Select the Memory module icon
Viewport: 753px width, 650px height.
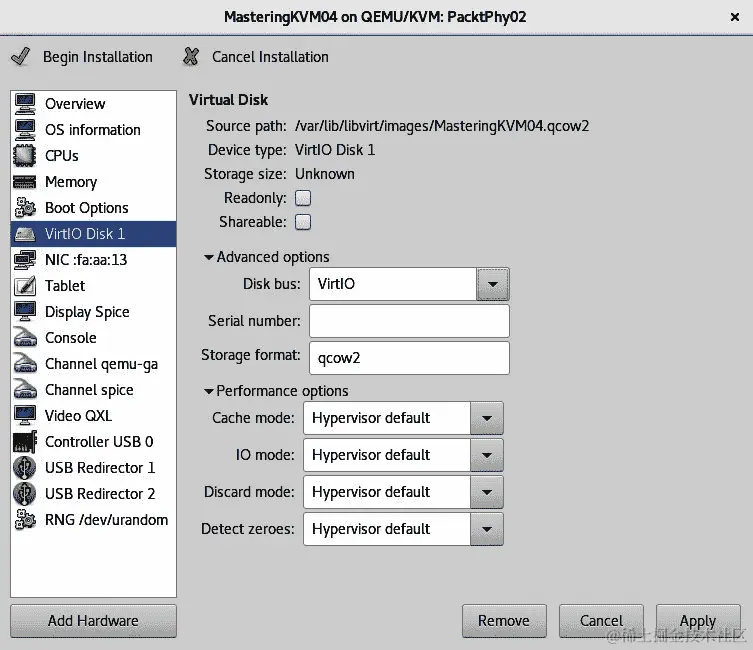point(25,182)
